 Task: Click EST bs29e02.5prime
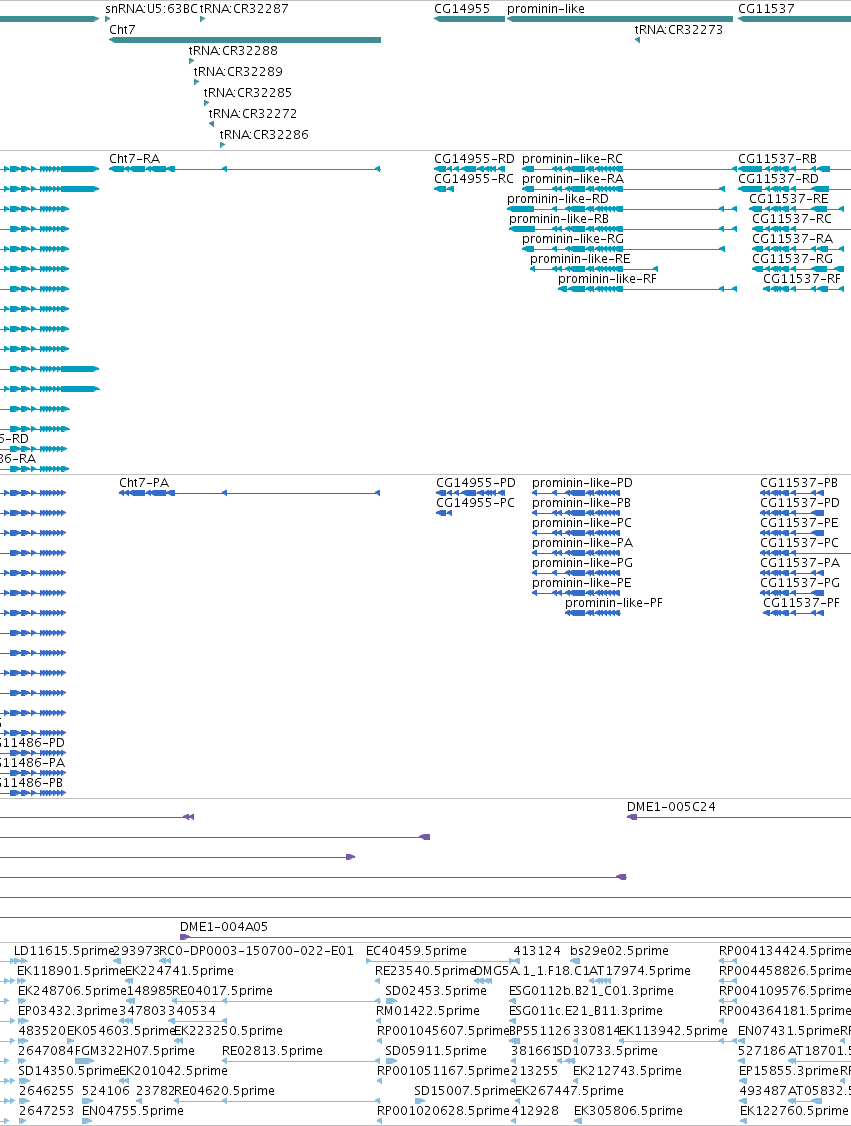pos(620,951)
